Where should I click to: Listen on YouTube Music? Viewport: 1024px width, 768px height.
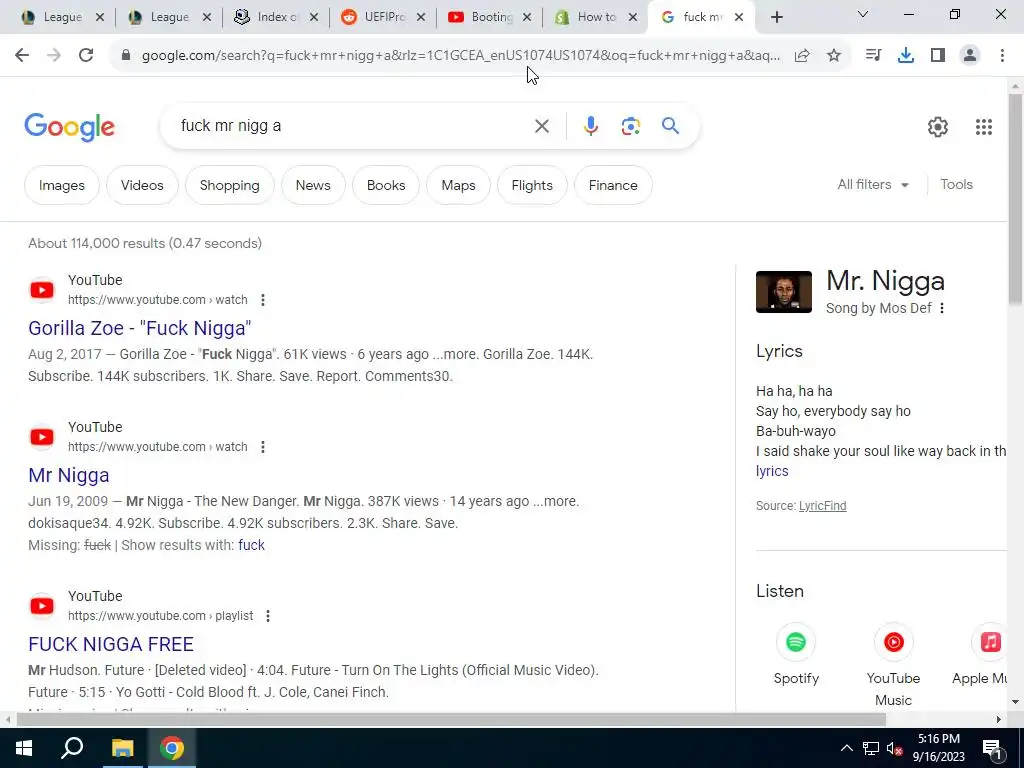pos(893,665)
